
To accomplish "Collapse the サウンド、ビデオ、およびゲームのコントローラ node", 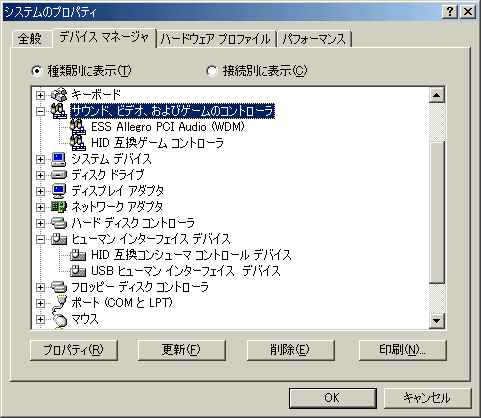I will [x=40, y=111].
